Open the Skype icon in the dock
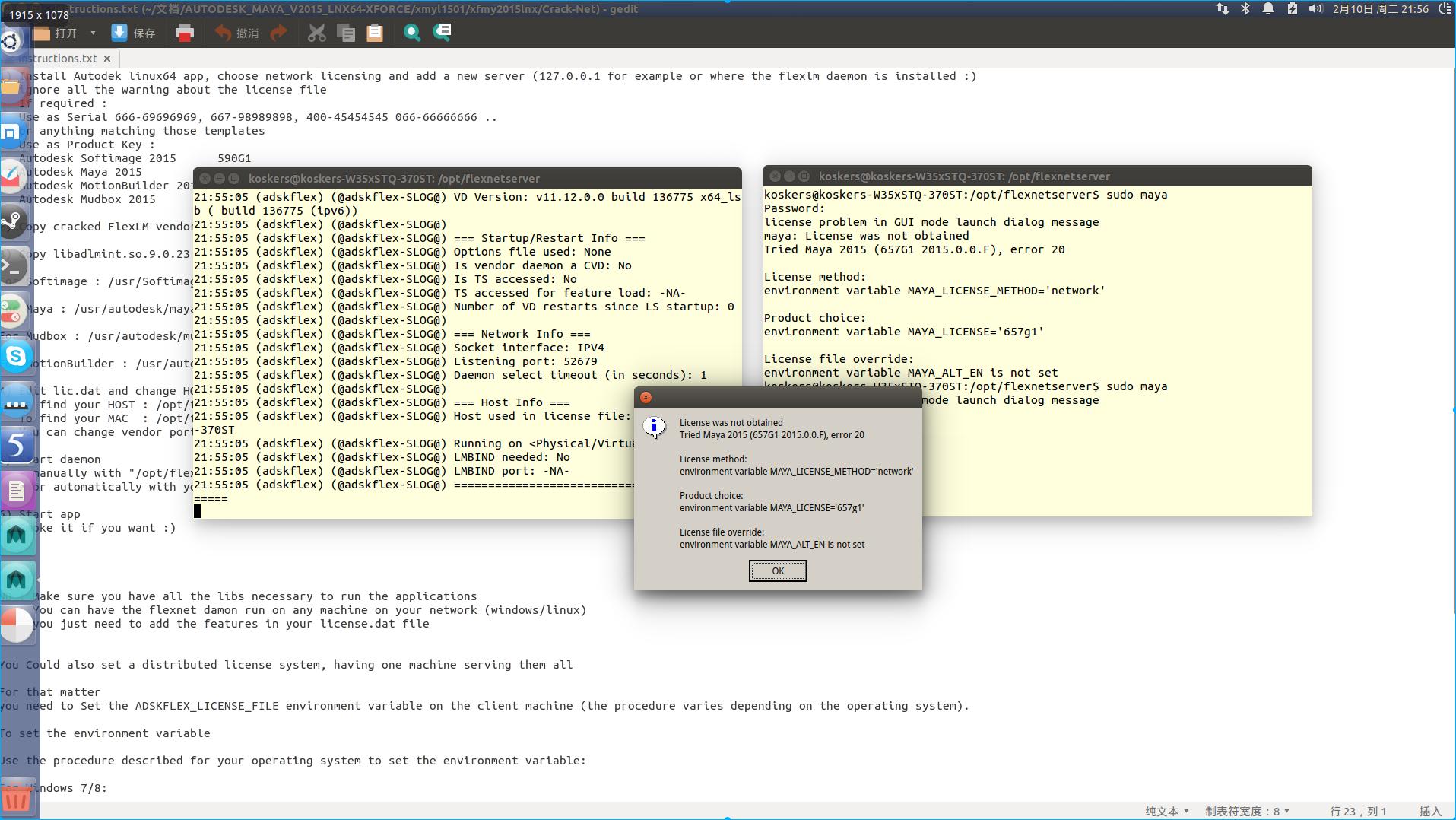Image resolution: width=1456 pixels, height=820 pixels. [x=16, y=356]
